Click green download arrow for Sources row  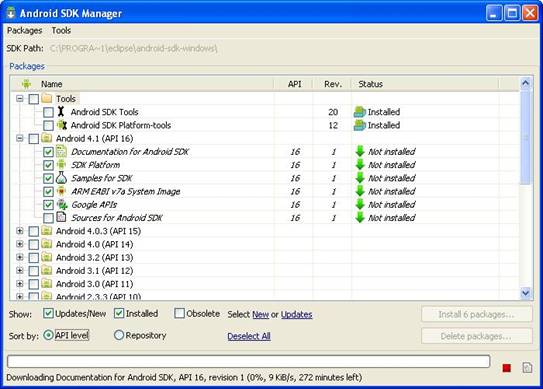(360, 218)
